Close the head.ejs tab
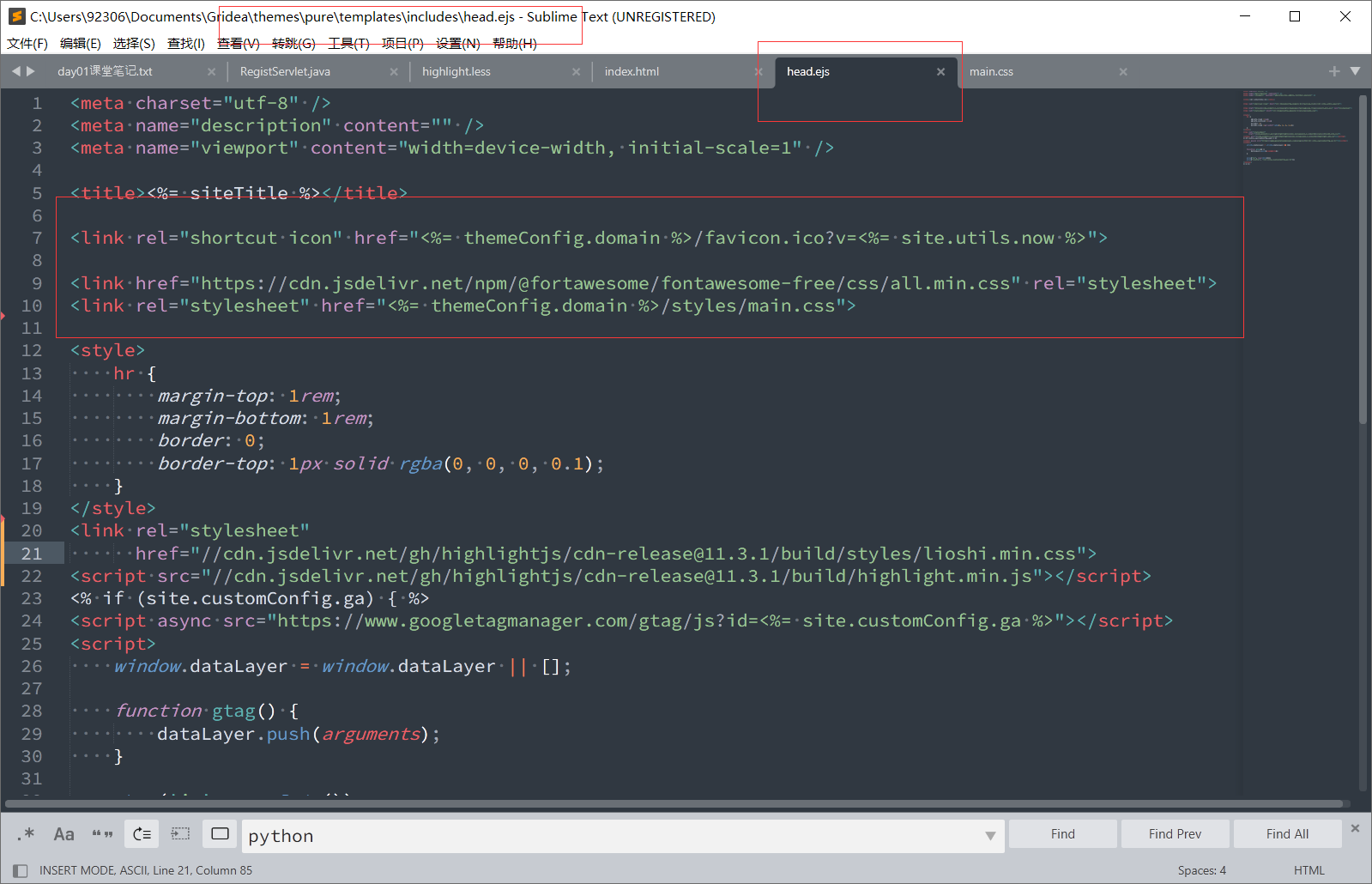Screen dimensions: 1372x884 click(940, 72)
